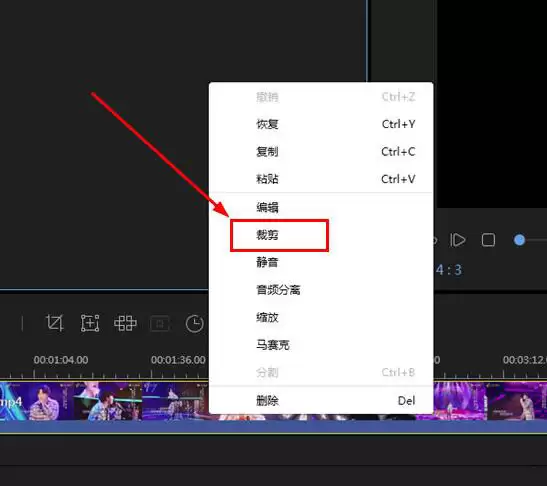Click the 00:03:12 timeline ruler mark

pyautogui.click(x=525, y=360)
